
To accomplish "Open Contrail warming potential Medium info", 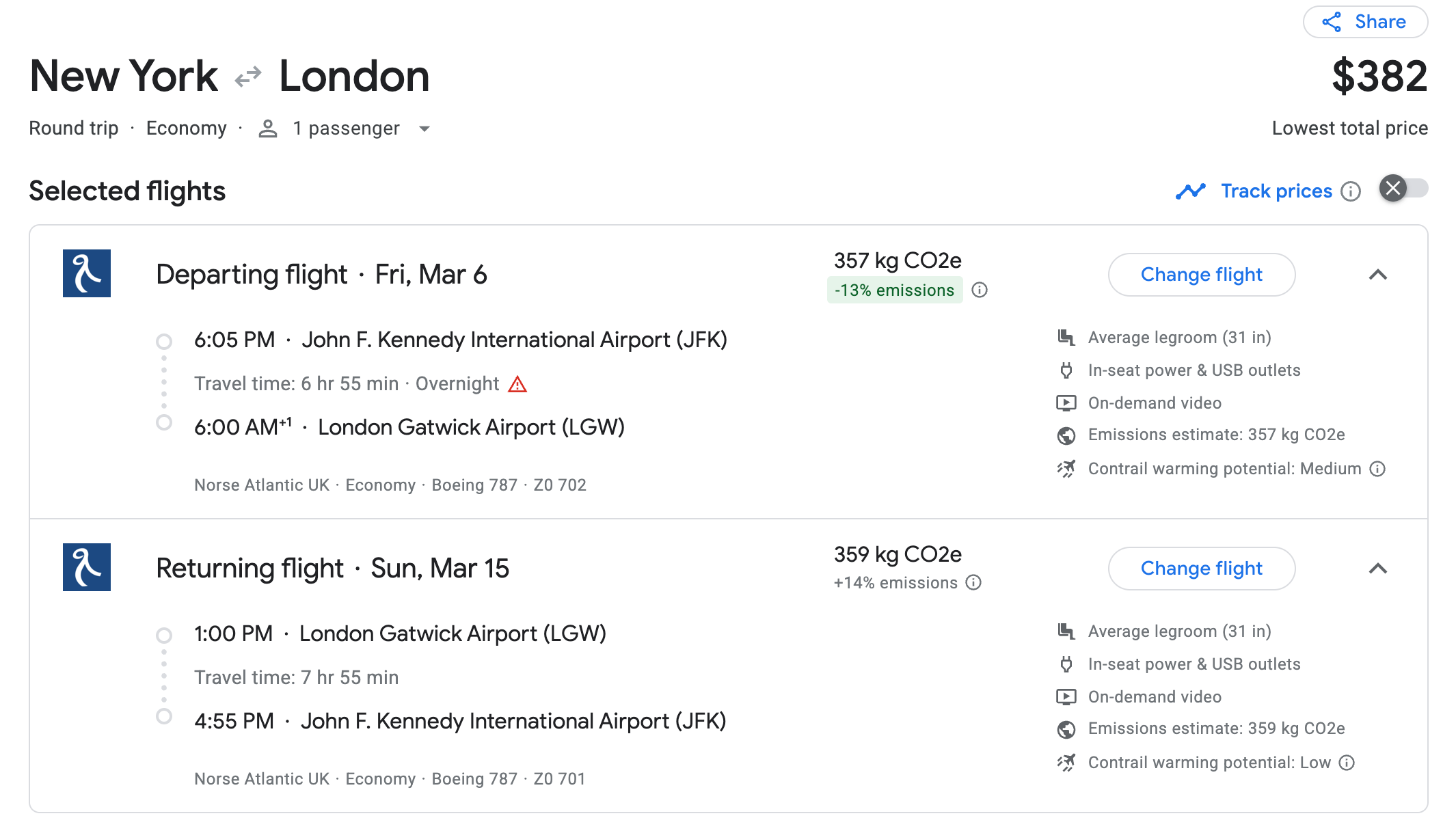I will (x=1378, y=469).
